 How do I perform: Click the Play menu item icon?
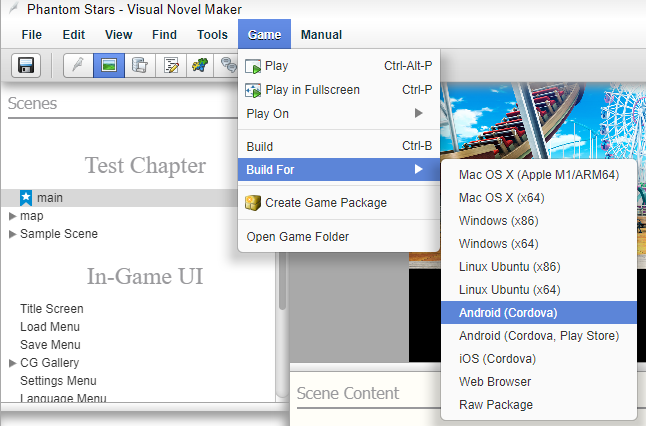click(x=253, y=66)
